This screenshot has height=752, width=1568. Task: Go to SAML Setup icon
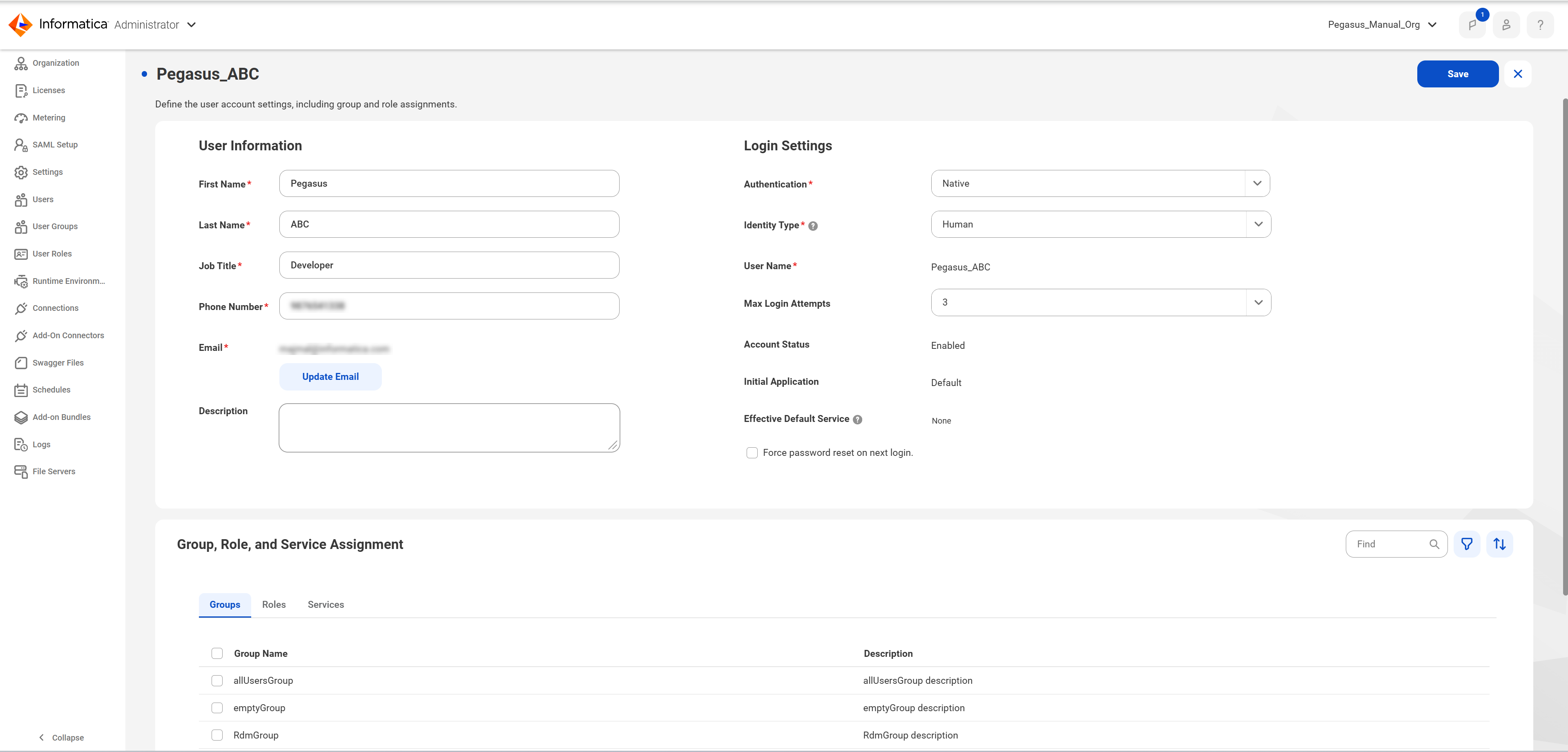coord(21,145)
